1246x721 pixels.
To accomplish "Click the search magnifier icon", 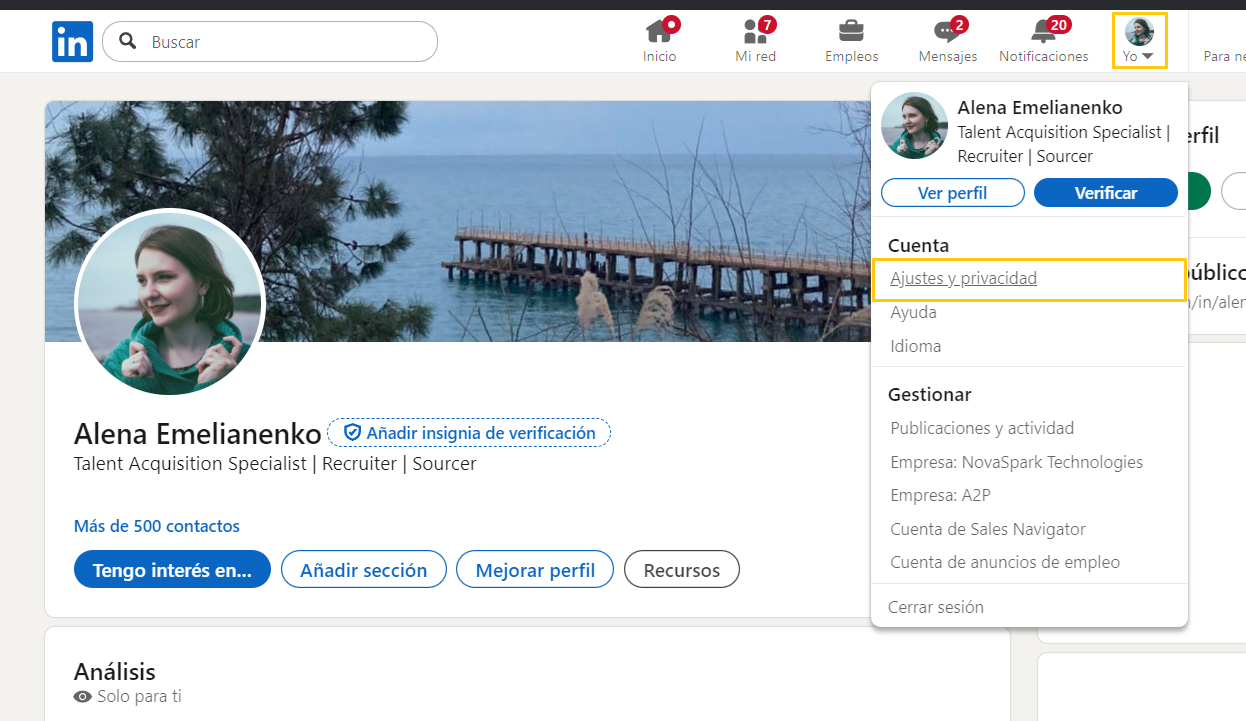I will [128, 42].
